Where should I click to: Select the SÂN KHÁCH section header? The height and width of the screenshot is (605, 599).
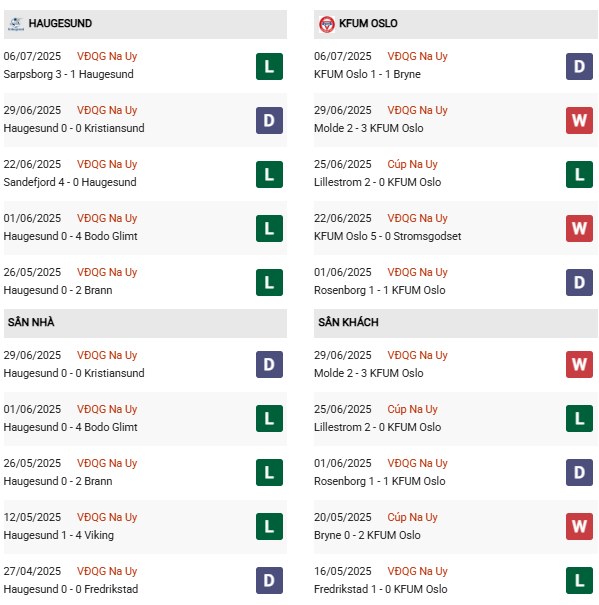point(455,323)
